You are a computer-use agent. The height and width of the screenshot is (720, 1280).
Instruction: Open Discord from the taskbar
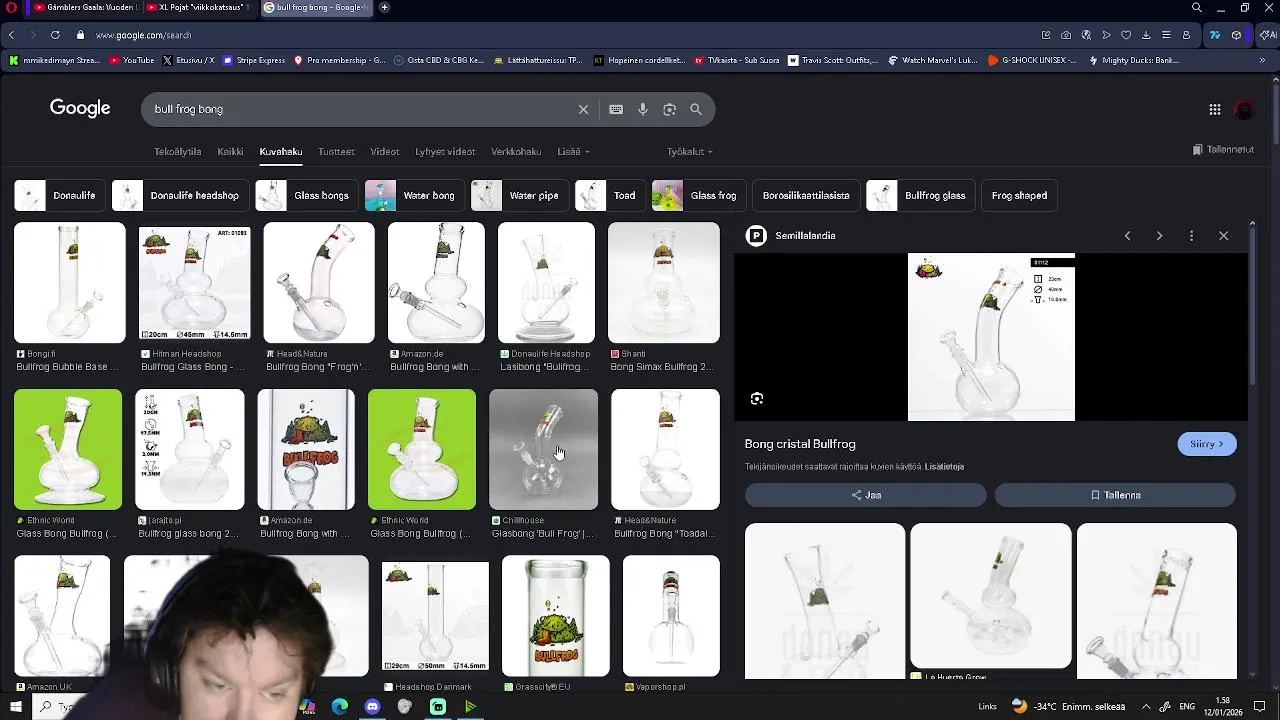coord(372,707)
